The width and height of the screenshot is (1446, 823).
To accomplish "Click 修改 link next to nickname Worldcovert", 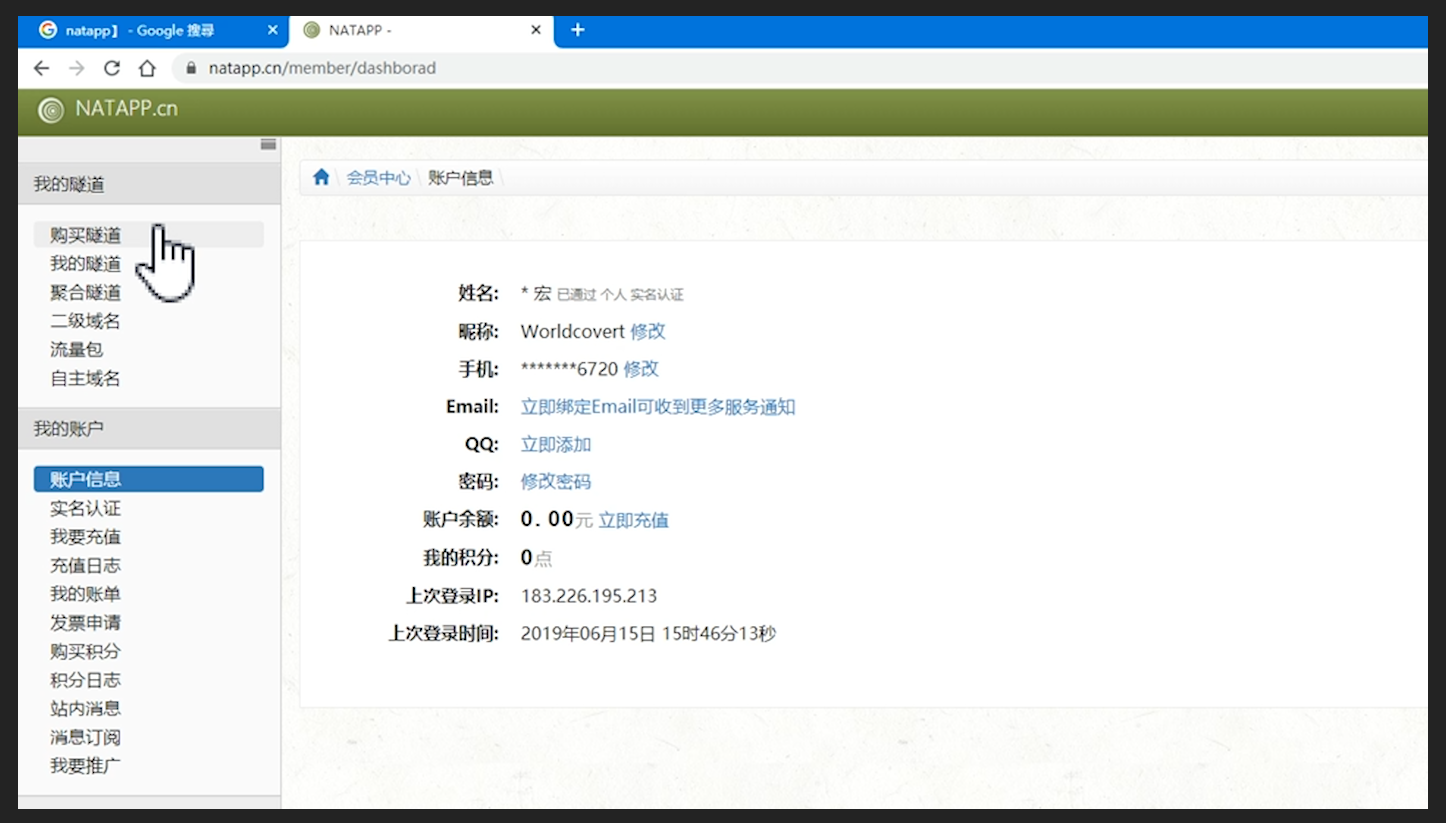I will 648,331.
